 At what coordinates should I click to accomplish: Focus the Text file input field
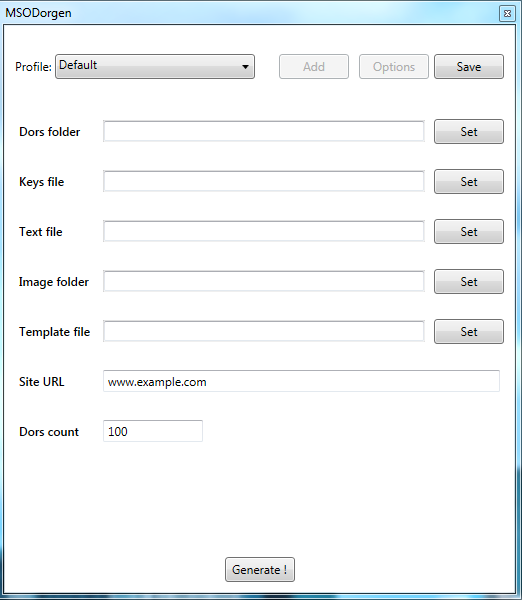[264, 232]
